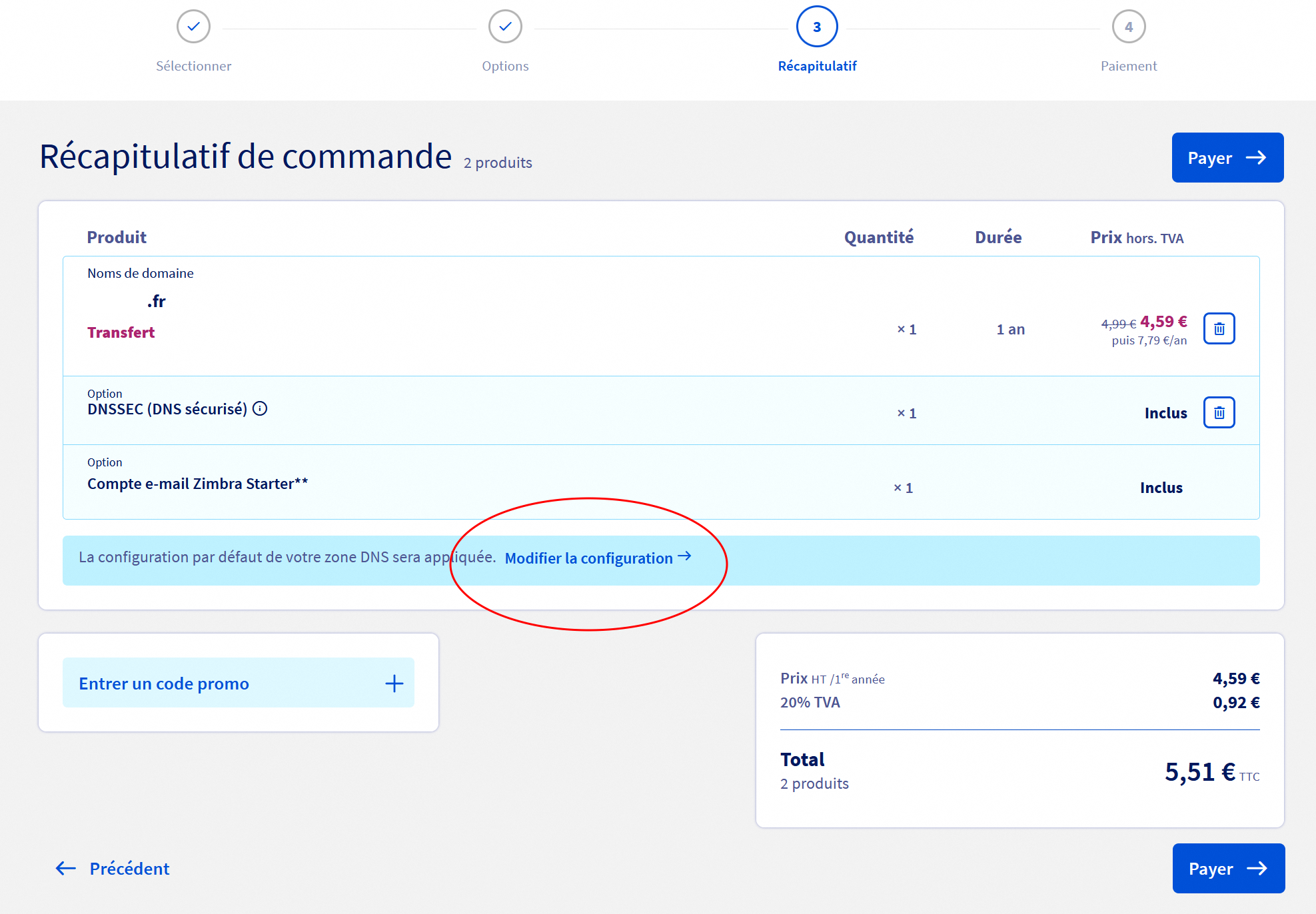Delete the .fr domain transfer item
The height and width of the screenshot is (914, 1316).
click(1219, 328)
